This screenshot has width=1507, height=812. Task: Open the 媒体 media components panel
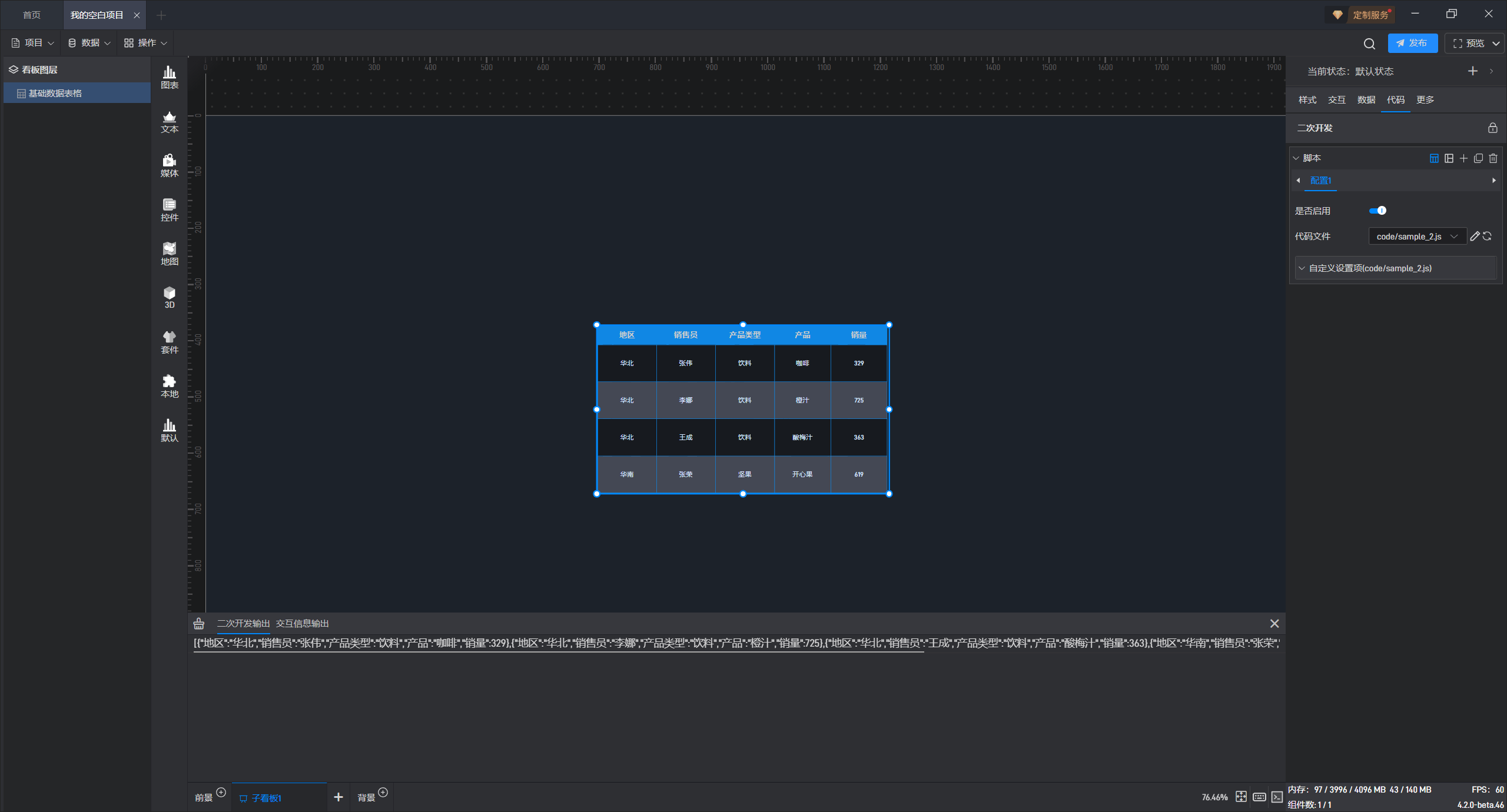(170, 165)
